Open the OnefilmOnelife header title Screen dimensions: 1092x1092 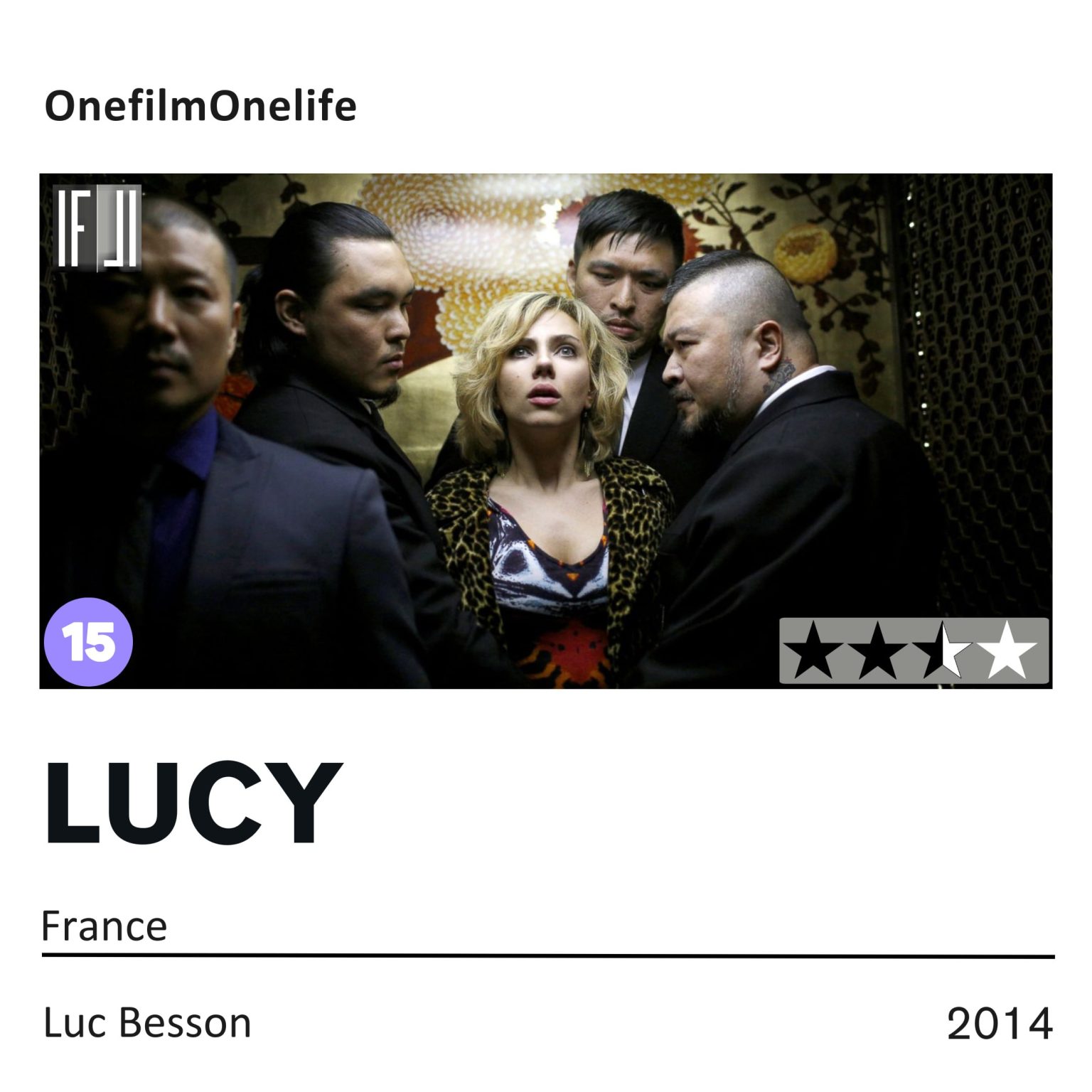coord(200,107)
